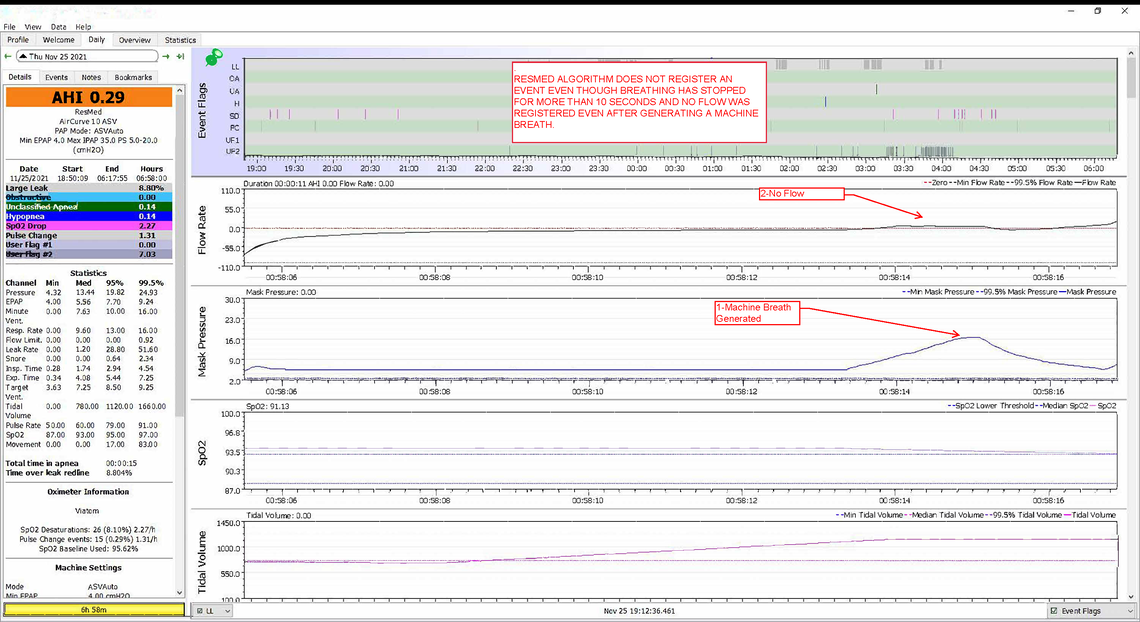The width and height of the screenshot is (1140, 622).
Task: Switch to the Statistics tab
Action: [180, 40]
